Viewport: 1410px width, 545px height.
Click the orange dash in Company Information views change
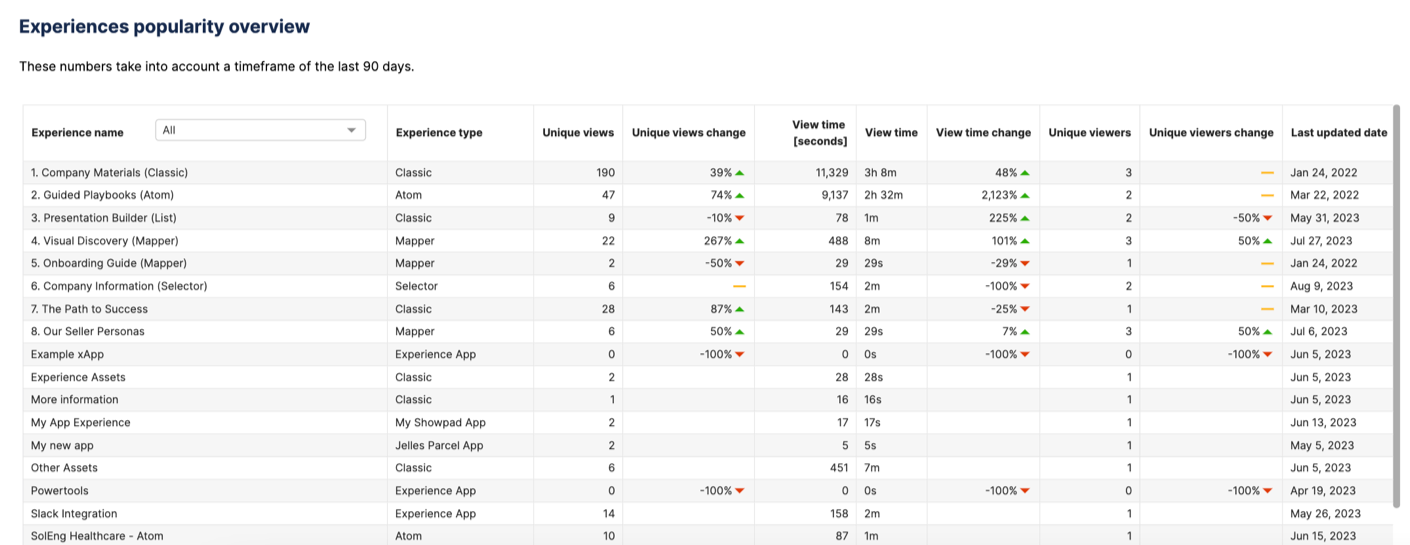tap(740, 286)
